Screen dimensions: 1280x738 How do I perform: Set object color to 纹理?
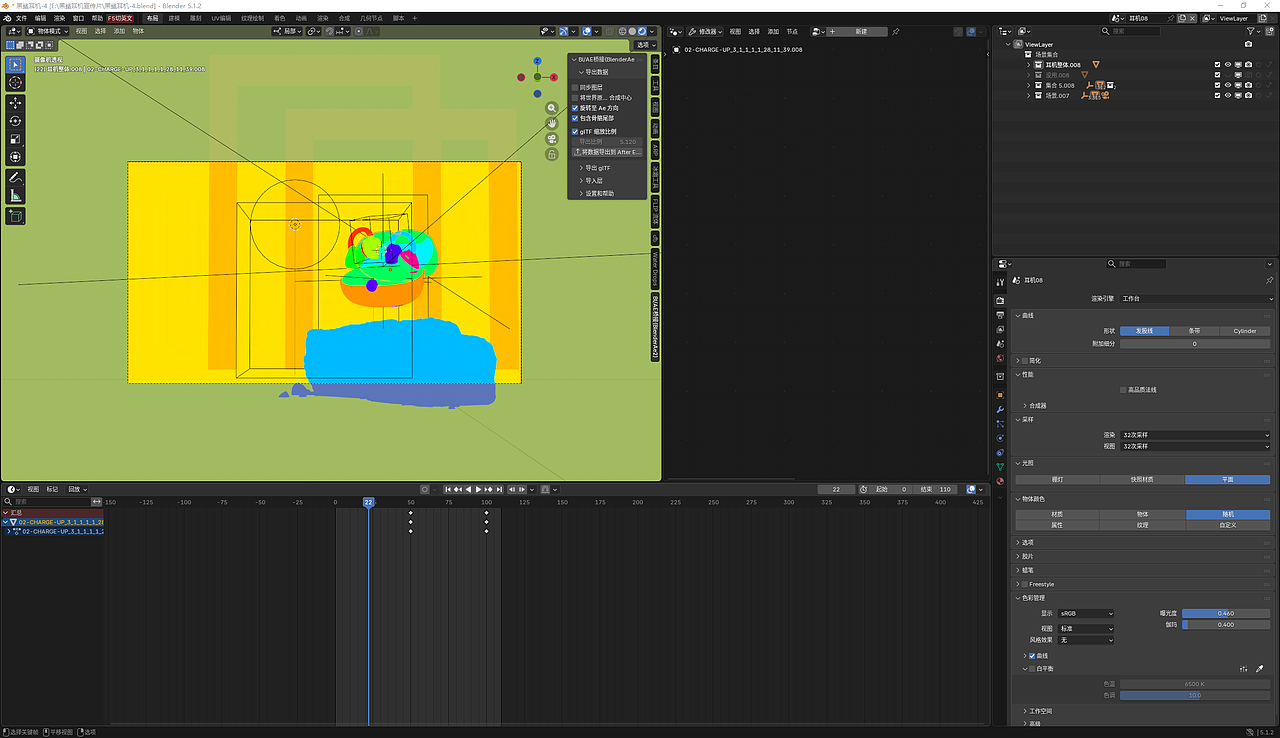click(x=1142, y=525)
